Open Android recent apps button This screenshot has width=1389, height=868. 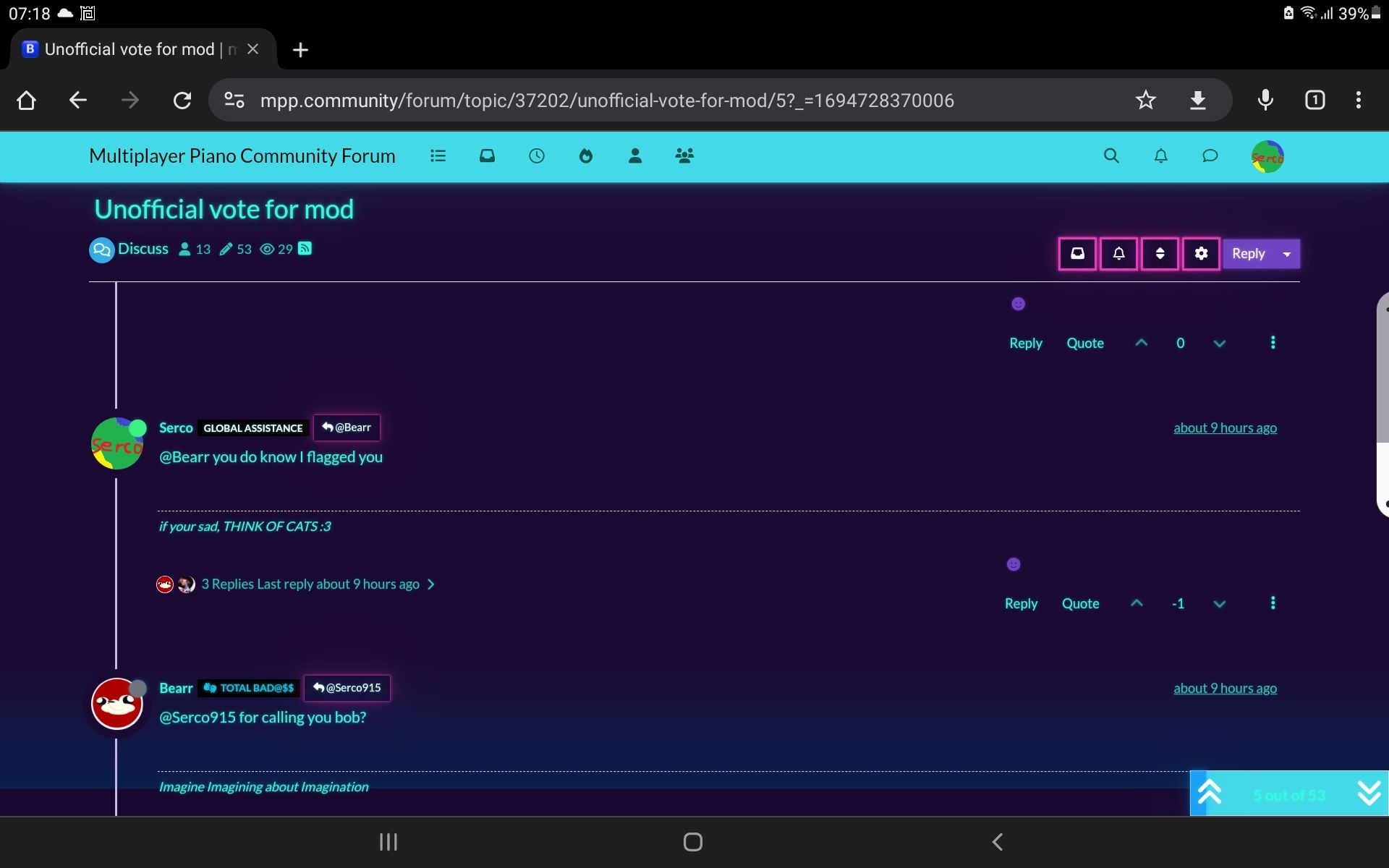click(x=388, y=842)
